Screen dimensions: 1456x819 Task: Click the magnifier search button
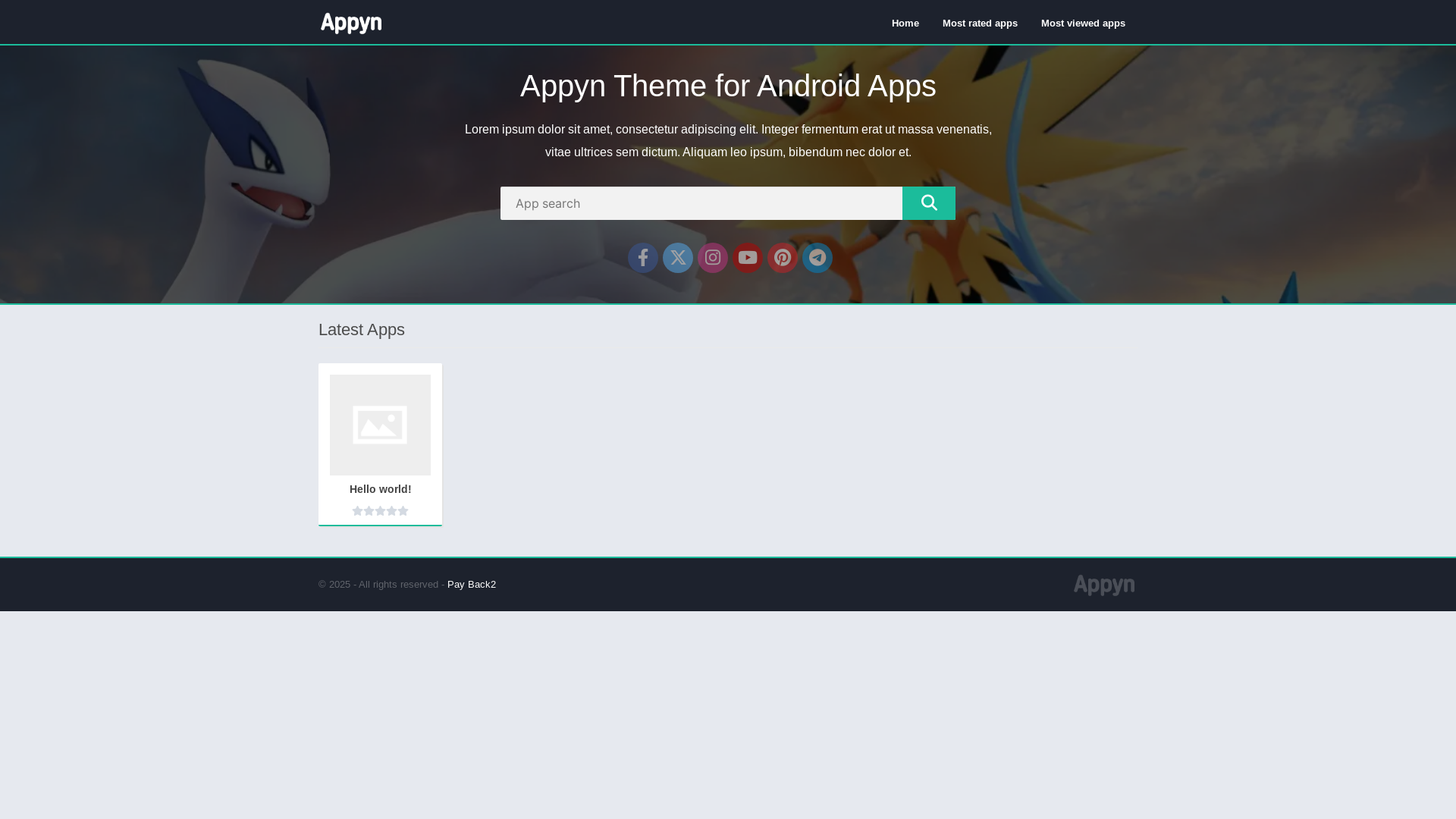[x=929, y=203]
